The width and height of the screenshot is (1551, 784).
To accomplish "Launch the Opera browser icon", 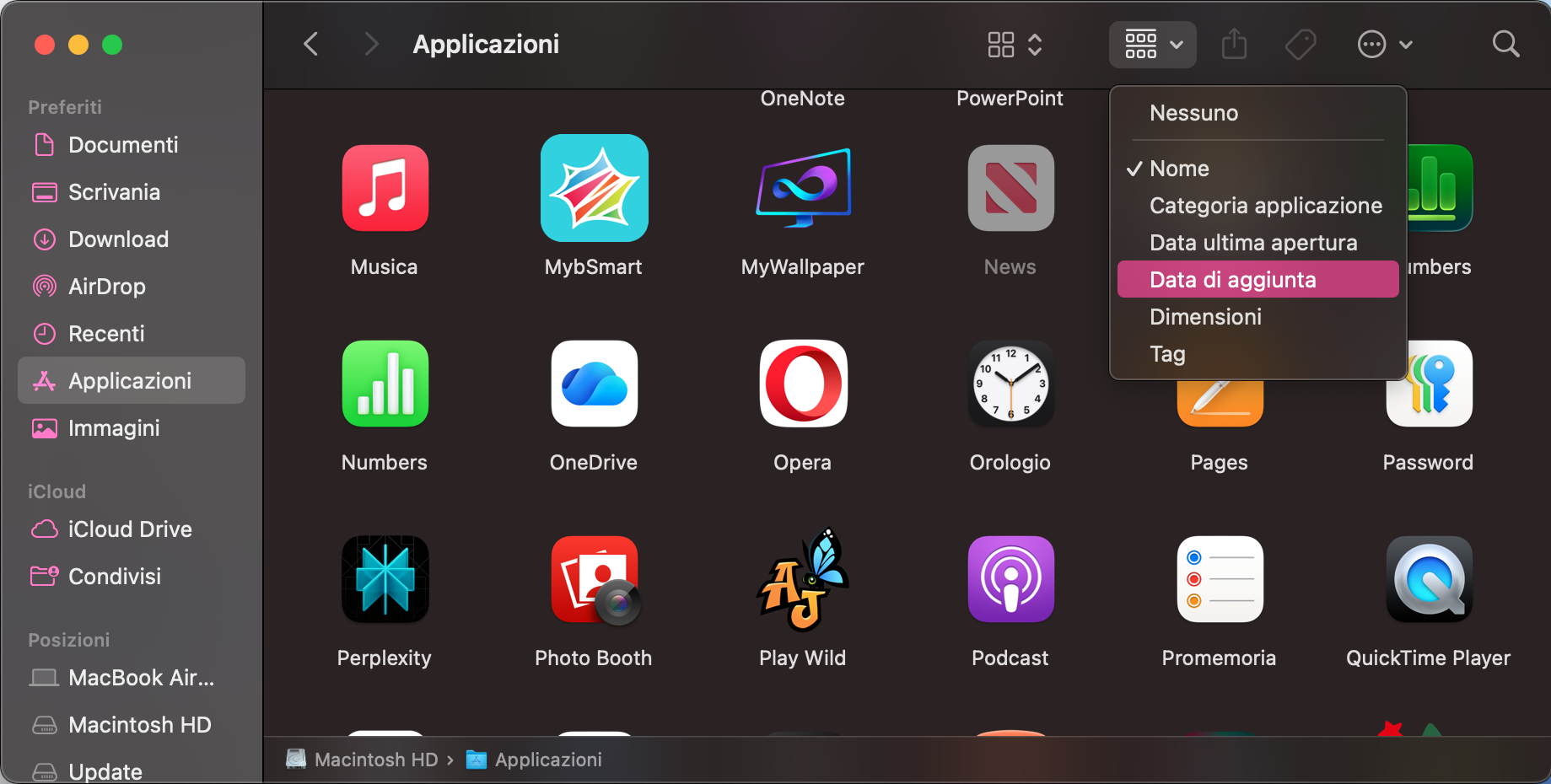I will point(803,384).
